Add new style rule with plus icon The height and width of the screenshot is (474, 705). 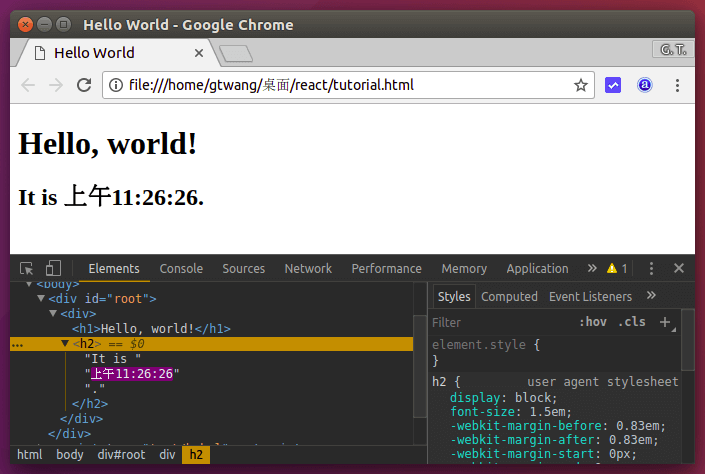tap(664, 322)
